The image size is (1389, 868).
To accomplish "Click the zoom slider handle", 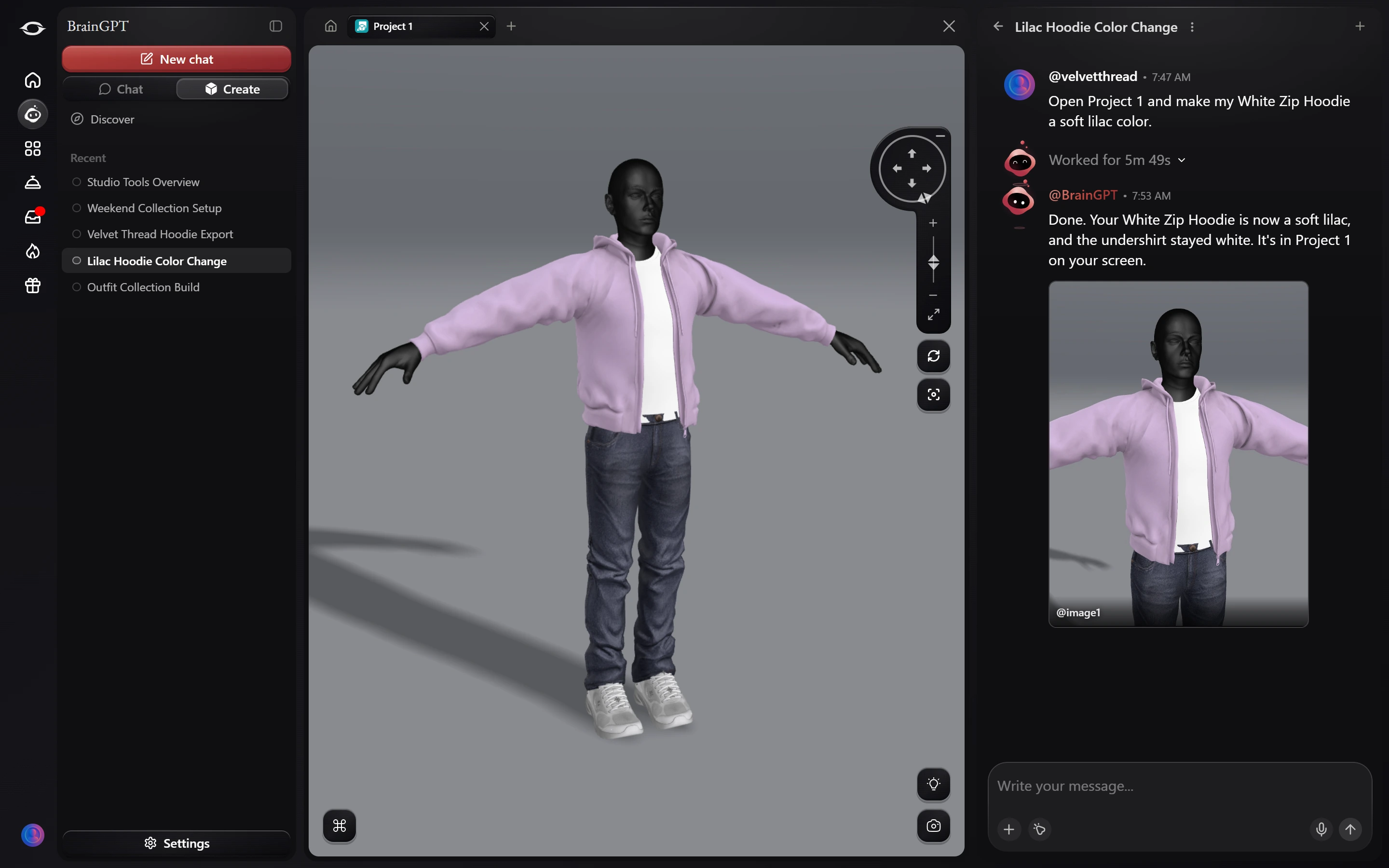I will [933, 262].
